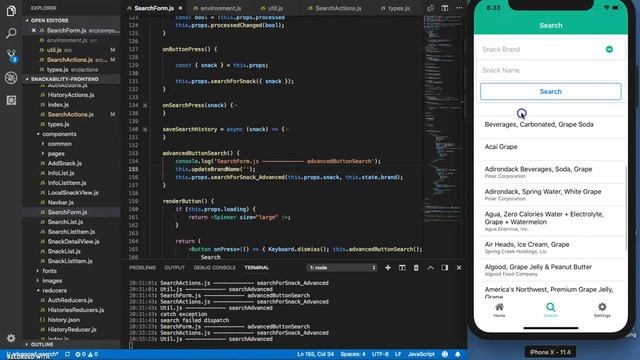Open Navbar.js in the file tree

[60, 202]
